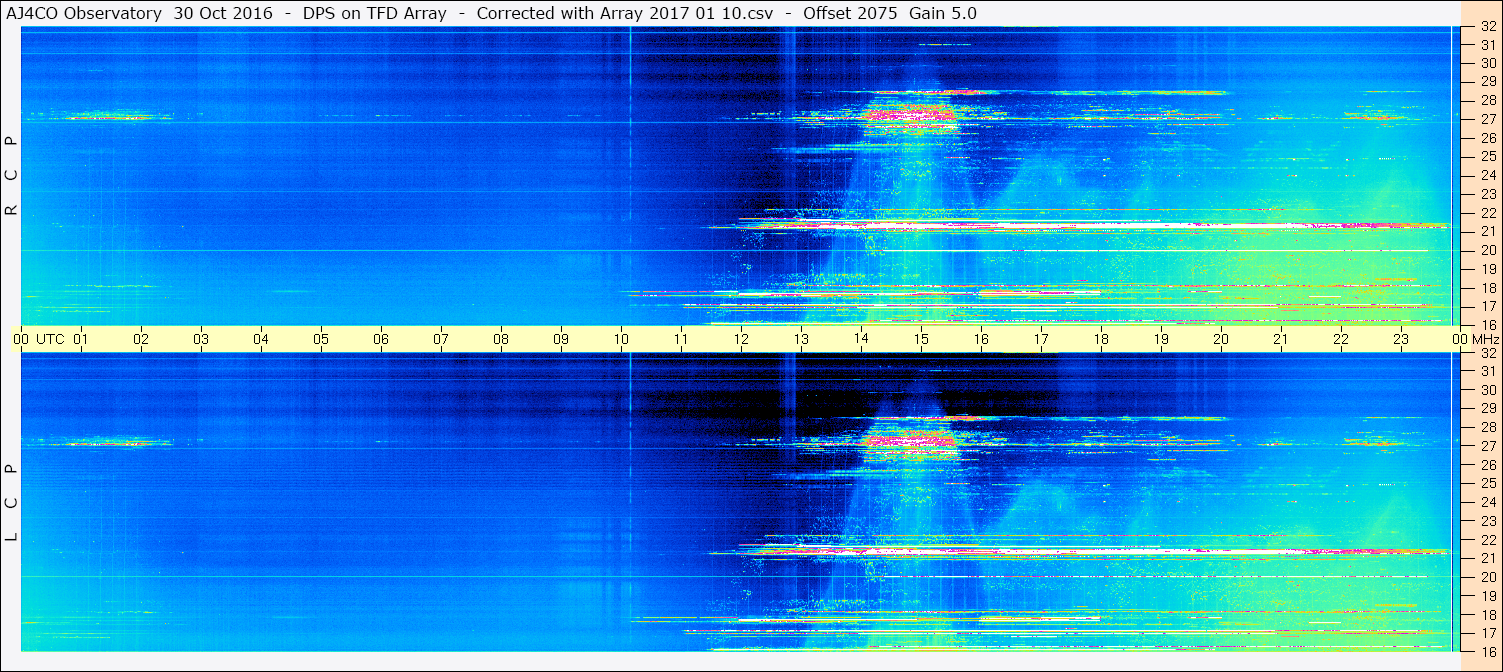1503x672 pixels.
Task: Click the 12 UTC hour marker
Action: click(741, 339)
